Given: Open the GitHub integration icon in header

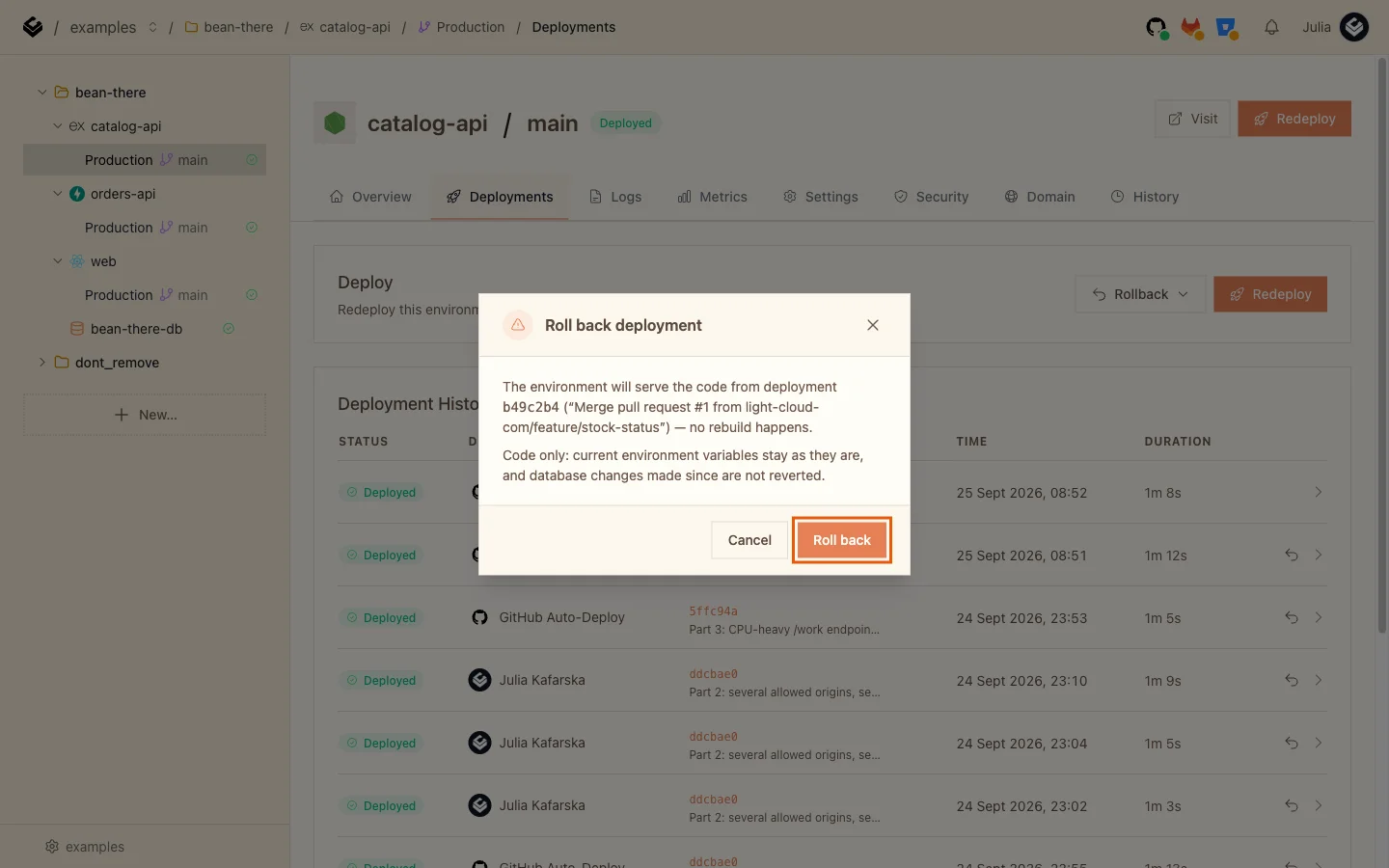Looking at the screenshot, I should 1157,27.
